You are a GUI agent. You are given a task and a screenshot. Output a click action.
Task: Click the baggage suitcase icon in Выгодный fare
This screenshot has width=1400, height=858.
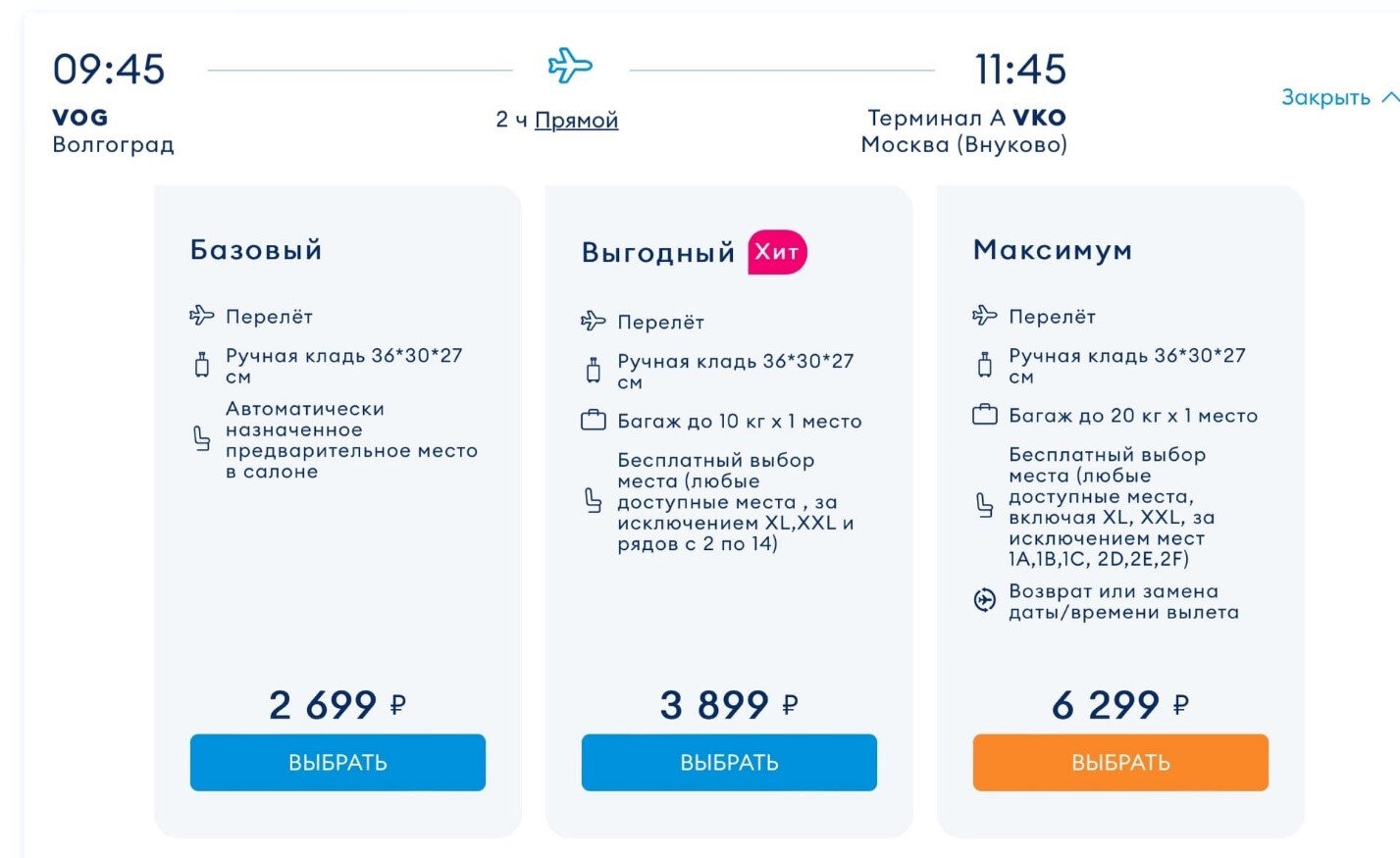pos(594,421)
